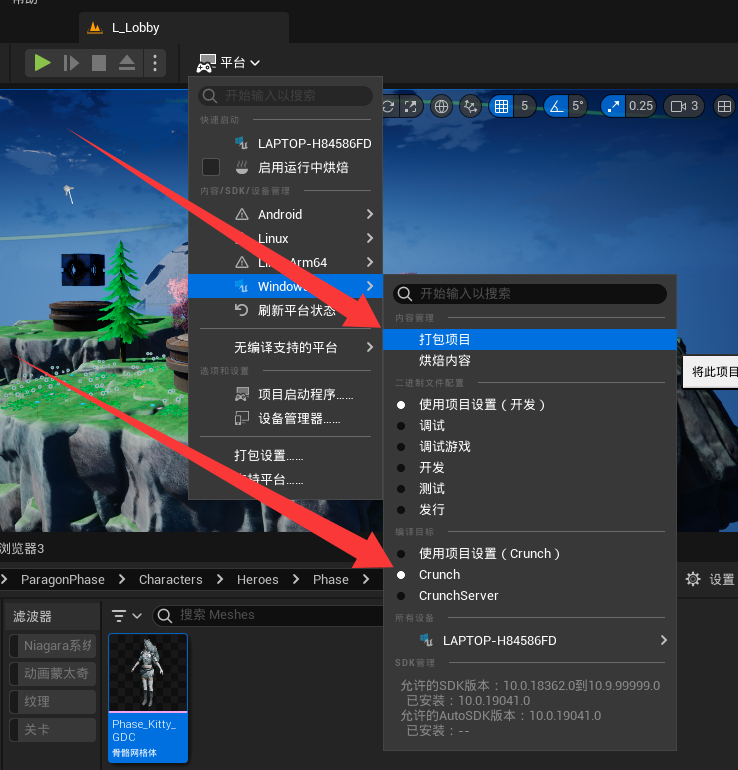Enable the 启用运行中烘焙 checkbox

(211, 167)
